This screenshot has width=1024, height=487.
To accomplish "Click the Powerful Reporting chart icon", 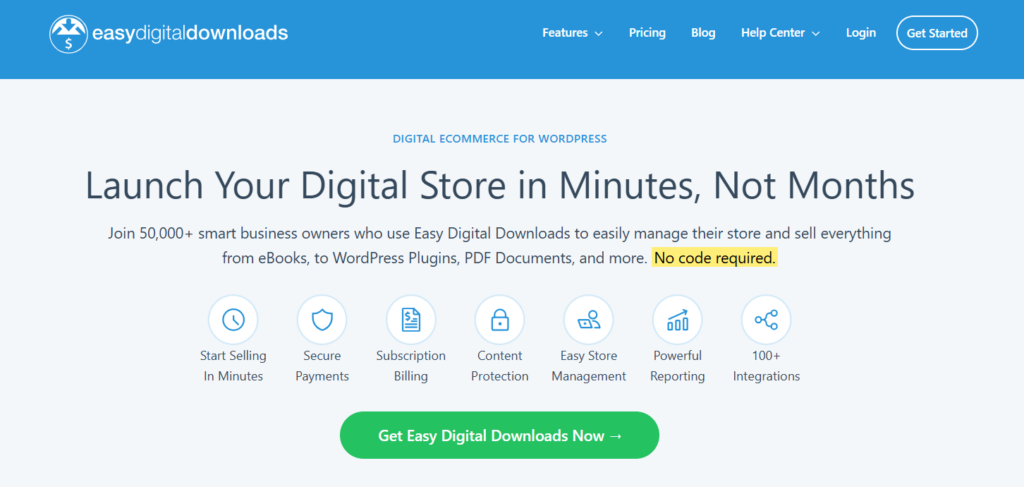I will [x=677, y=320].
